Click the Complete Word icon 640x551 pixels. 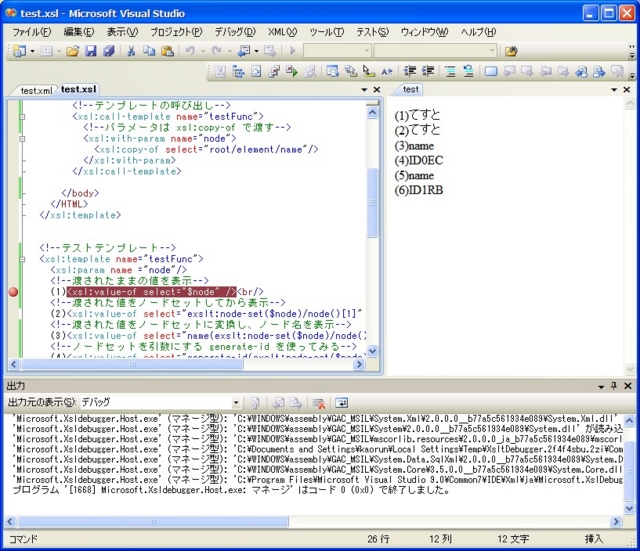tap(387, 71)
